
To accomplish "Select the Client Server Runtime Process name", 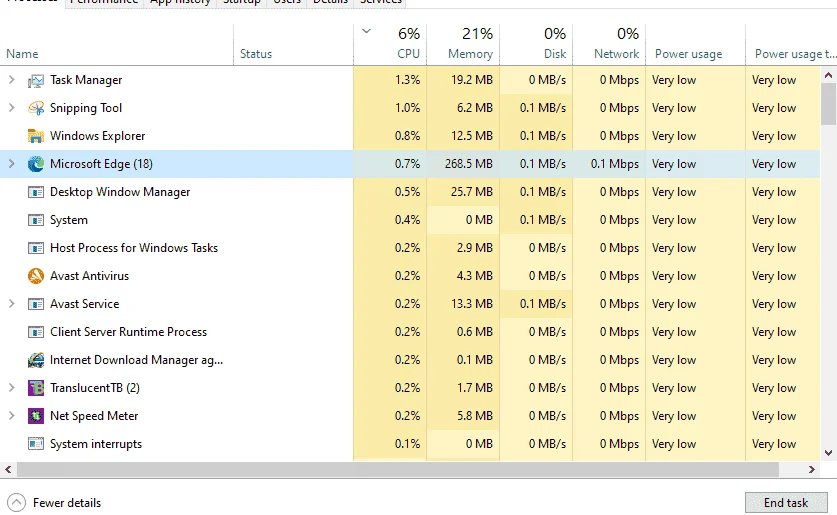I will pyautogui.click(x=129, y=332).
